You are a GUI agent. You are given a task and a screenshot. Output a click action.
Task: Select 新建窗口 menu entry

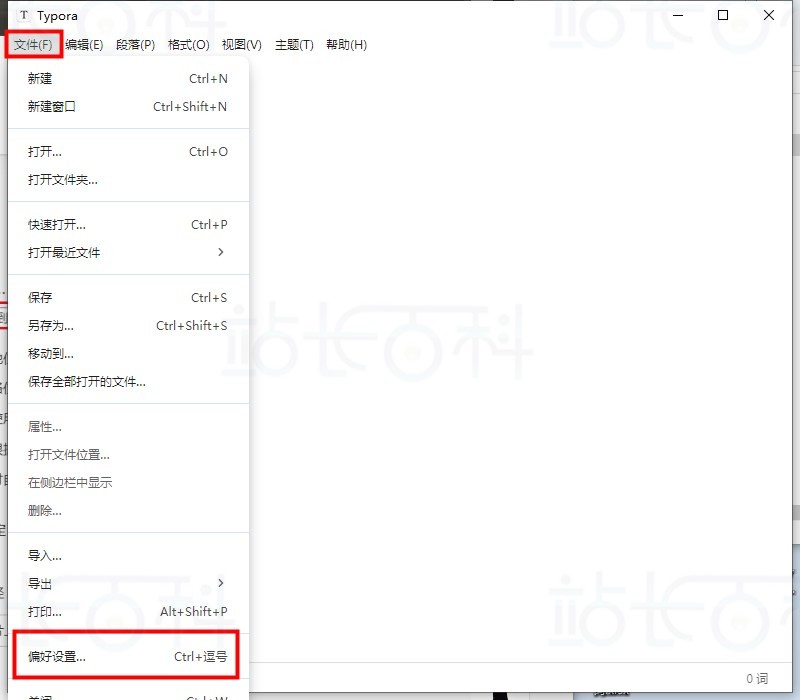128,107
